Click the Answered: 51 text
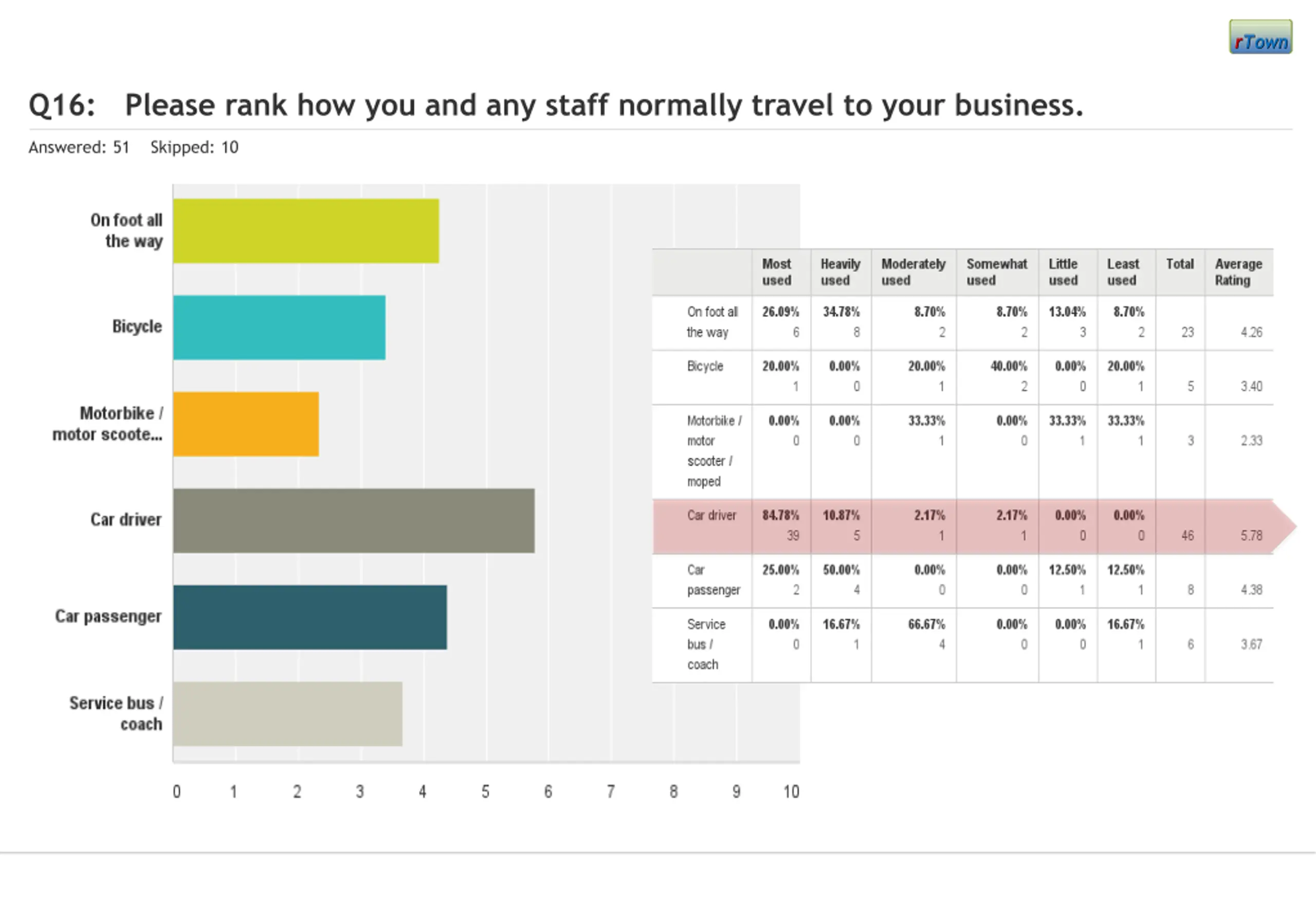The width and height of the screenshot is (1316, 911). (79, 147)
